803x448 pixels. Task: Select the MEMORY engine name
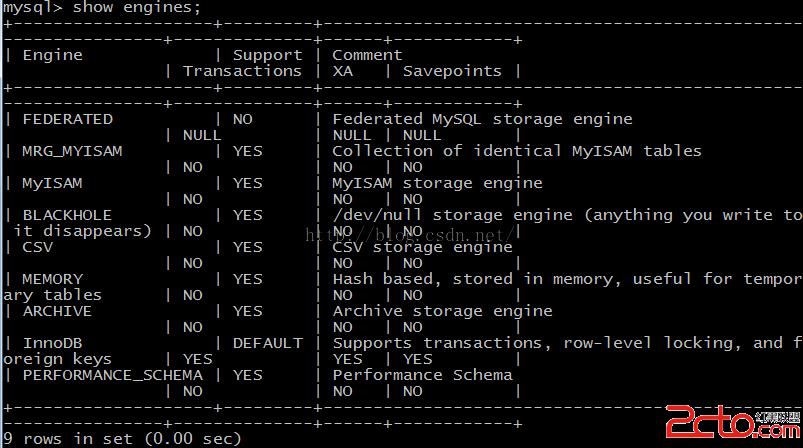(52, 279)
